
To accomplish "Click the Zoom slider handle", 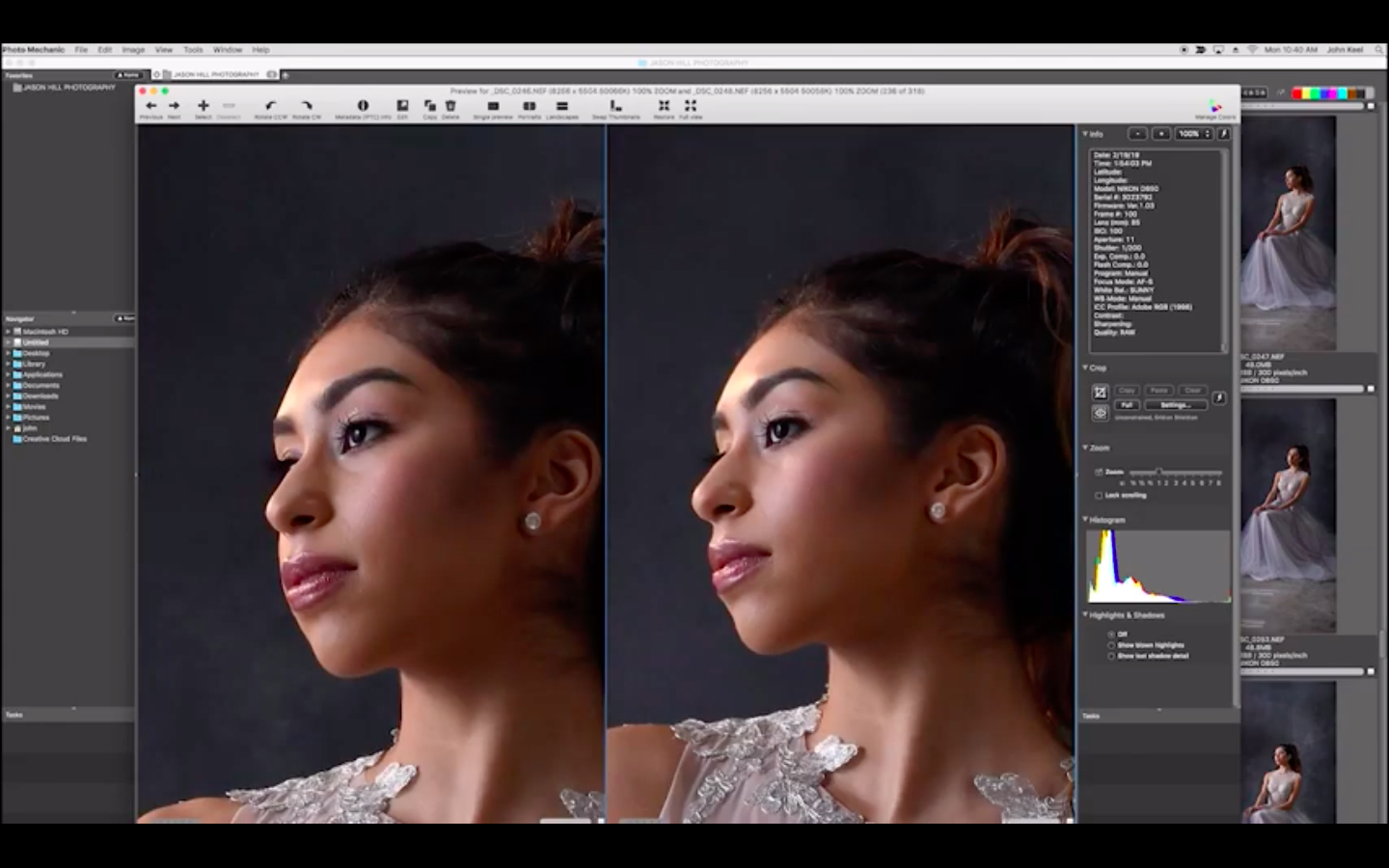I will click(x=1158, y=472).
